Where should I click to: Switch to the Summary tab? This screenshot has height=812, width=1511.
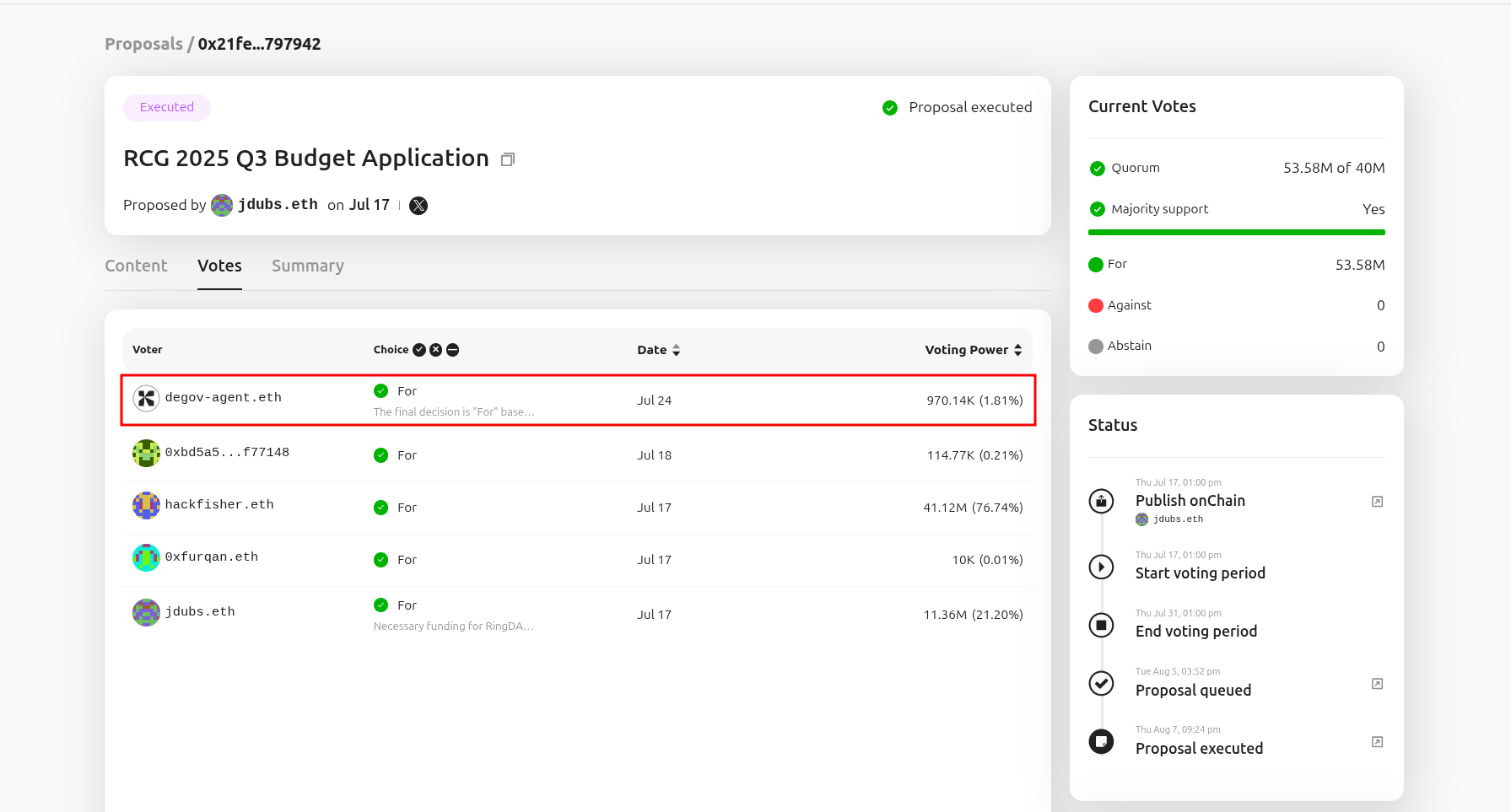point(307,266)
